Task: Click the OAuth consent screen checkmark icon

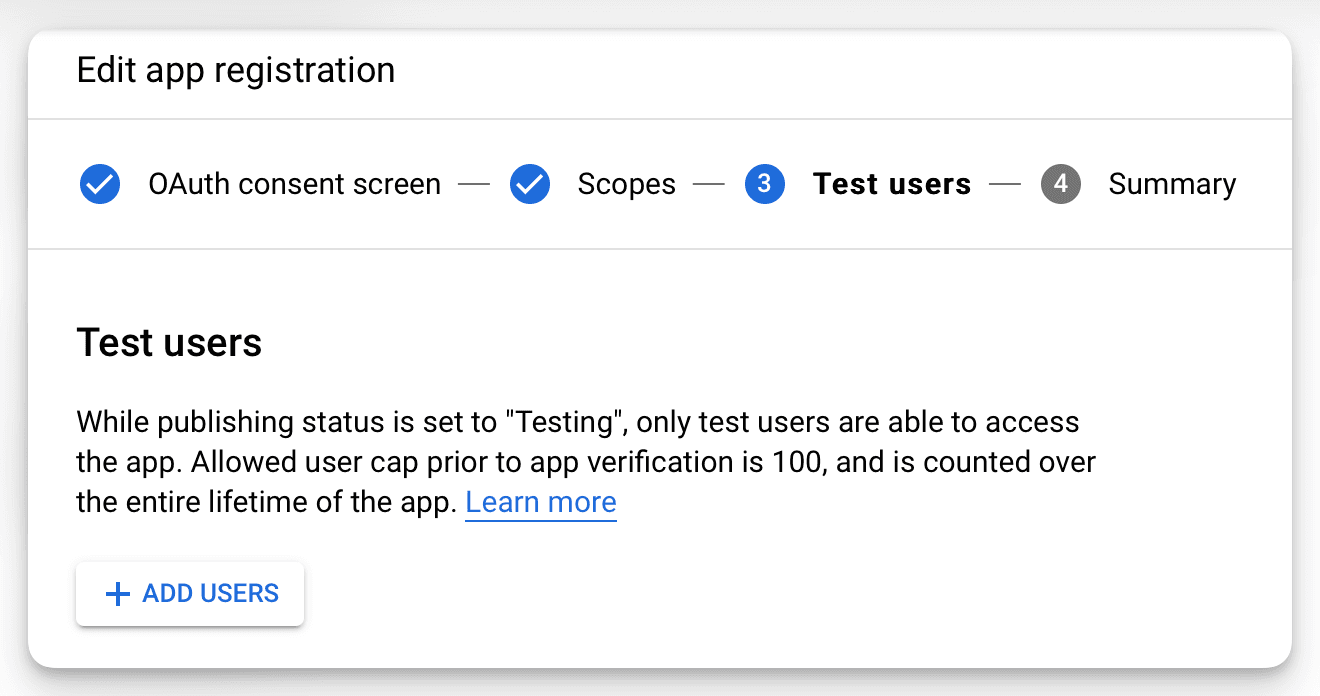Action: point(100,185)
